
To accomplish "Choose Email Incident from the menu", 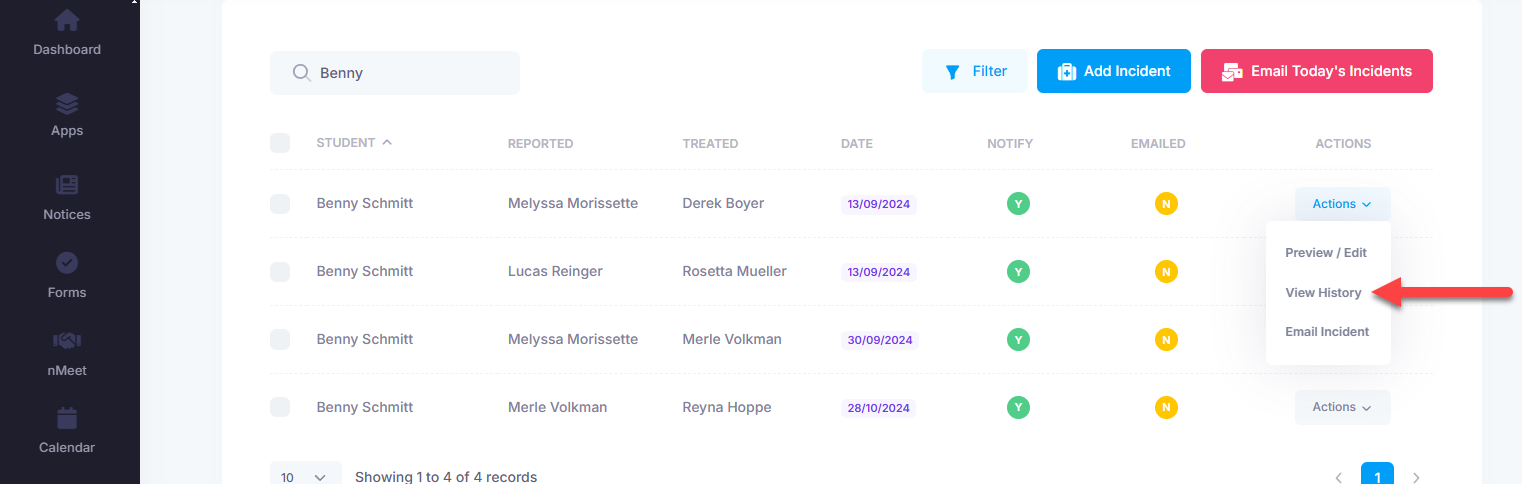I will pyautogui.click(x=1327, y=331).
